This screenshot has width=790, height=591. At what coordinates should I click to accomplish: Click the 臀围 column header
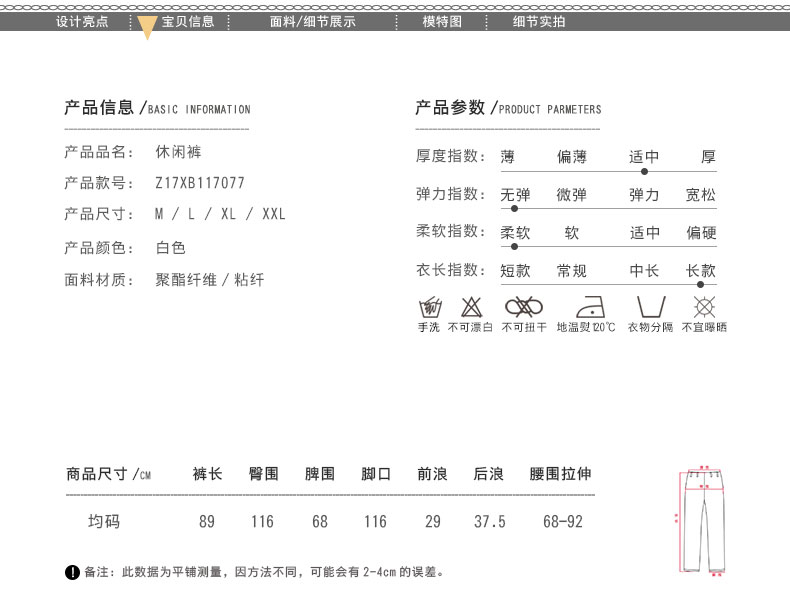tap(264, 474)
